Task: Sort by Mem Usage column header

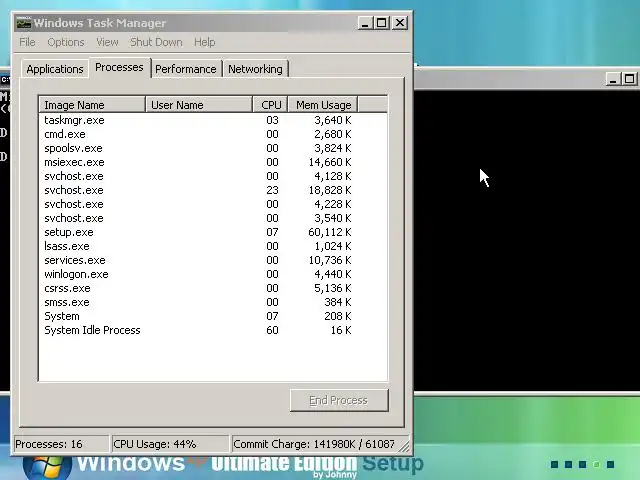Action: pos(323,105)
